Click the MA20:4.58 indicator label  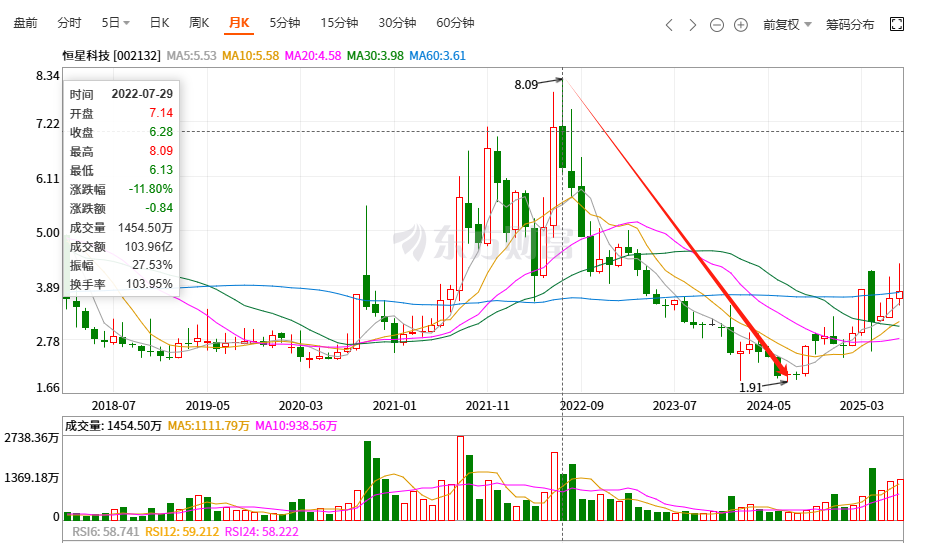pyautogui.click(x=313, y=55)
